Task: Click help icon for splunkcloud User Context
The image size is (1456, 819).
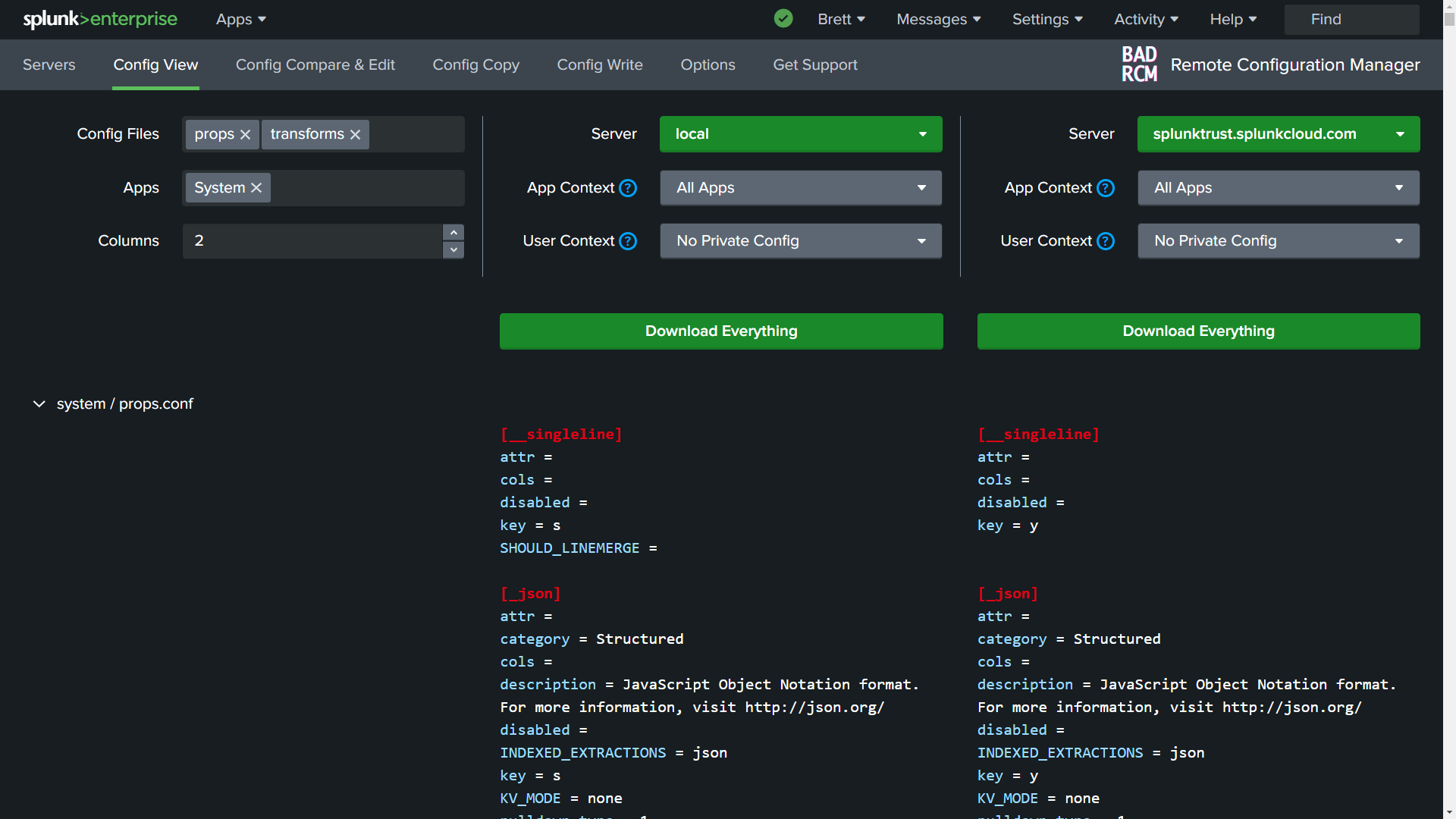Action: click(1106, 241)
